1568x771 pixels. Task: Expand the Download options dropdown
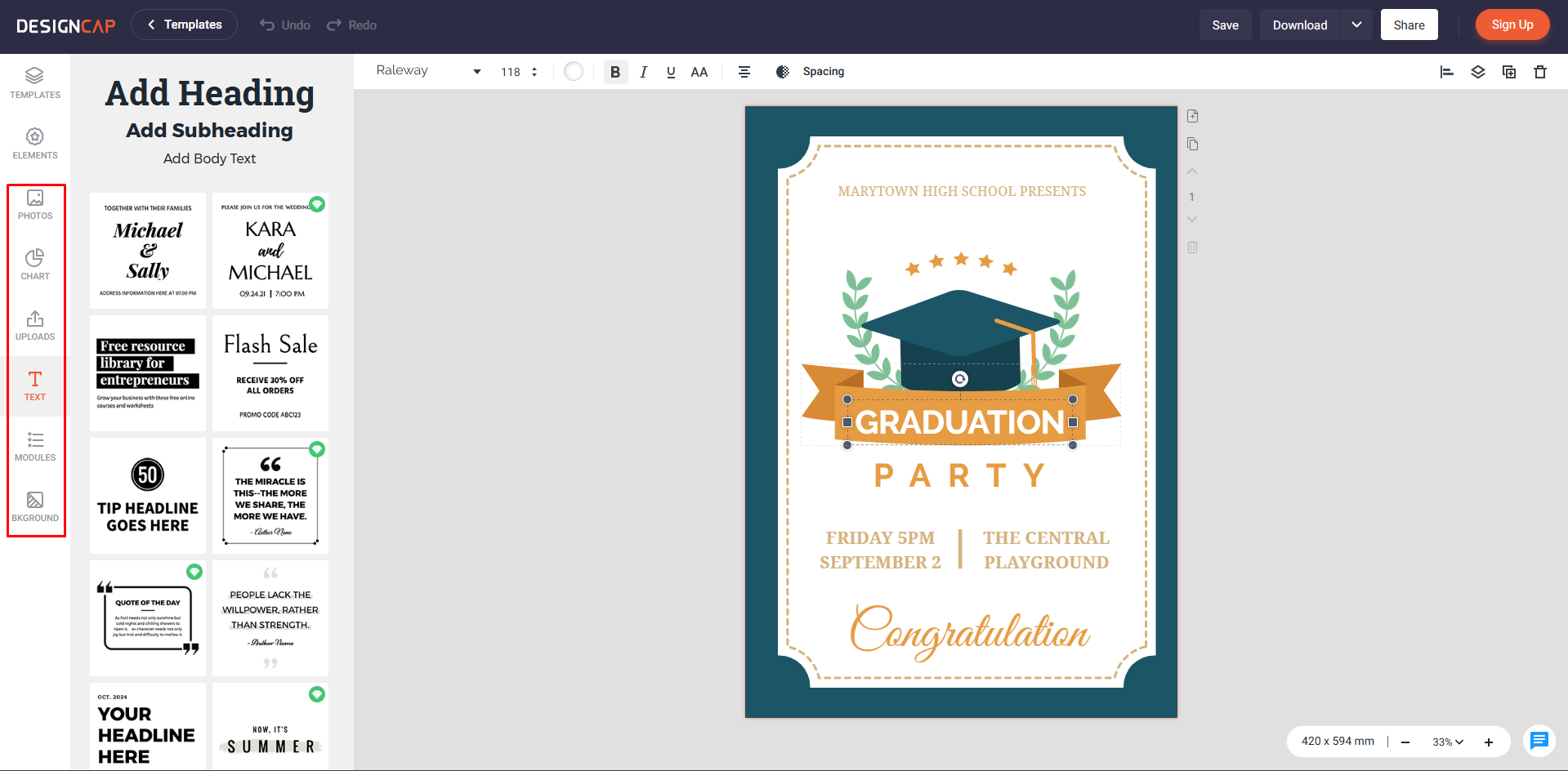[x=1356, y=25]
